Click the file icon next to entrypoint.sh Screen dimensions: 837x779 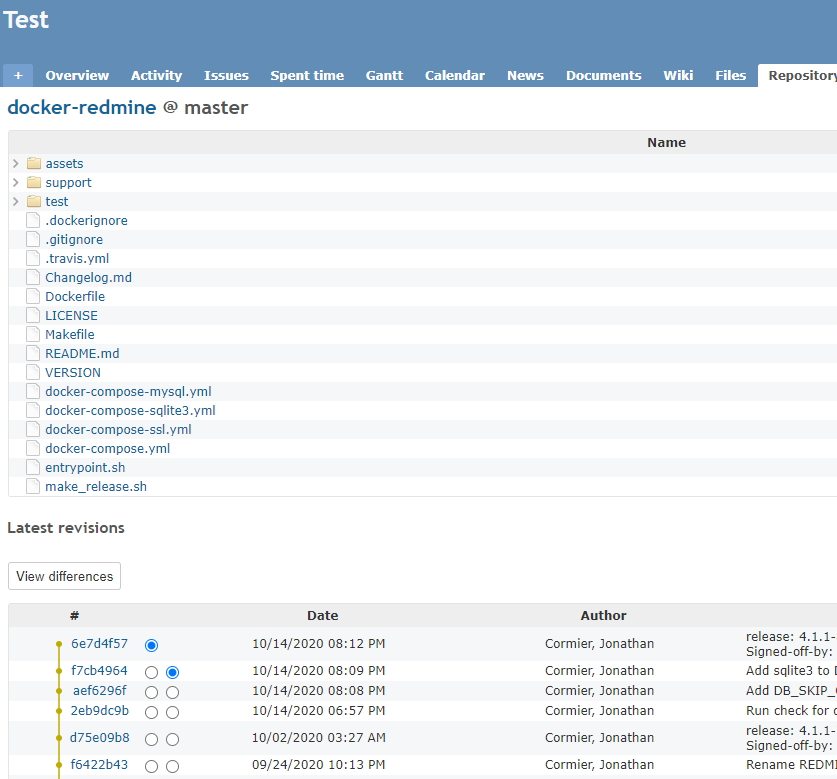pos(33,467)
